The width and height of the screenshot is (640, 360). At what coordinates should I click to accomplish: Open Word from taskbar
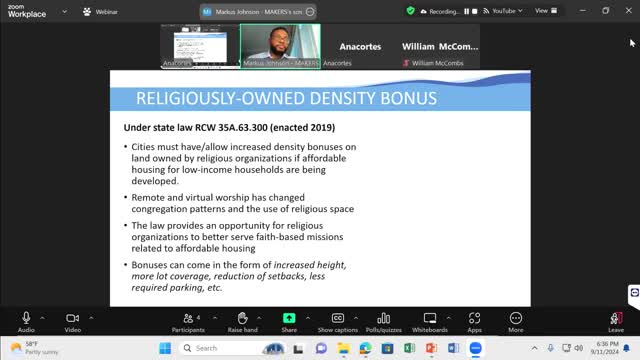[453, 348]
